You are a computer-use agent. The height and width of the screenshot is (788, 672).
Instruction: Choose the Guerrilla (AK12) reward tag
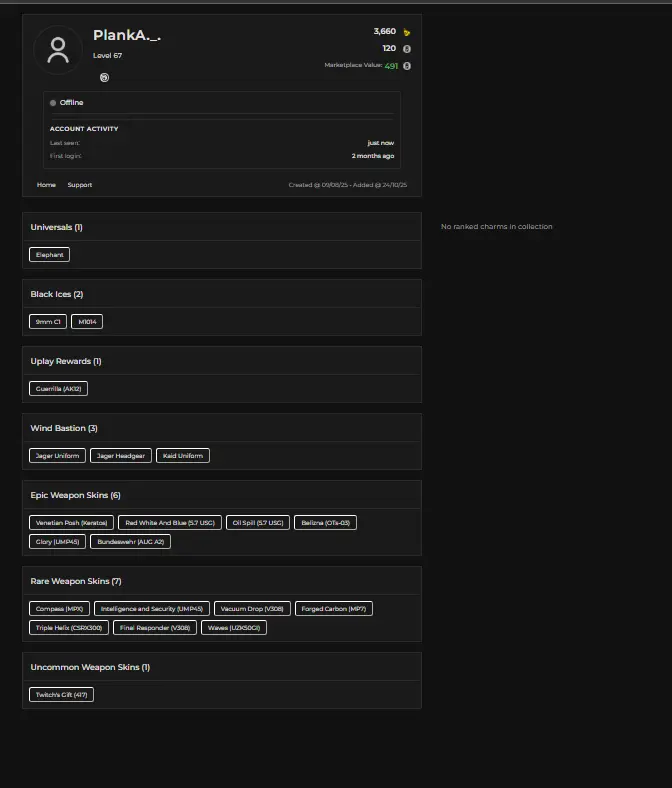click(59, 388)
